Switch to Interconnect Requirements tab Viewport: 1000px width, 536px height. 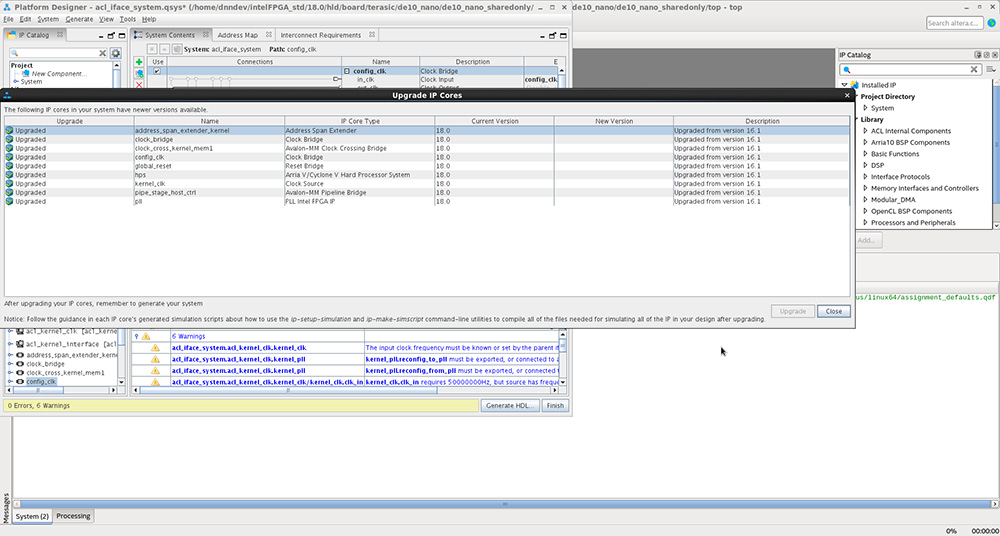click(321, 35)
